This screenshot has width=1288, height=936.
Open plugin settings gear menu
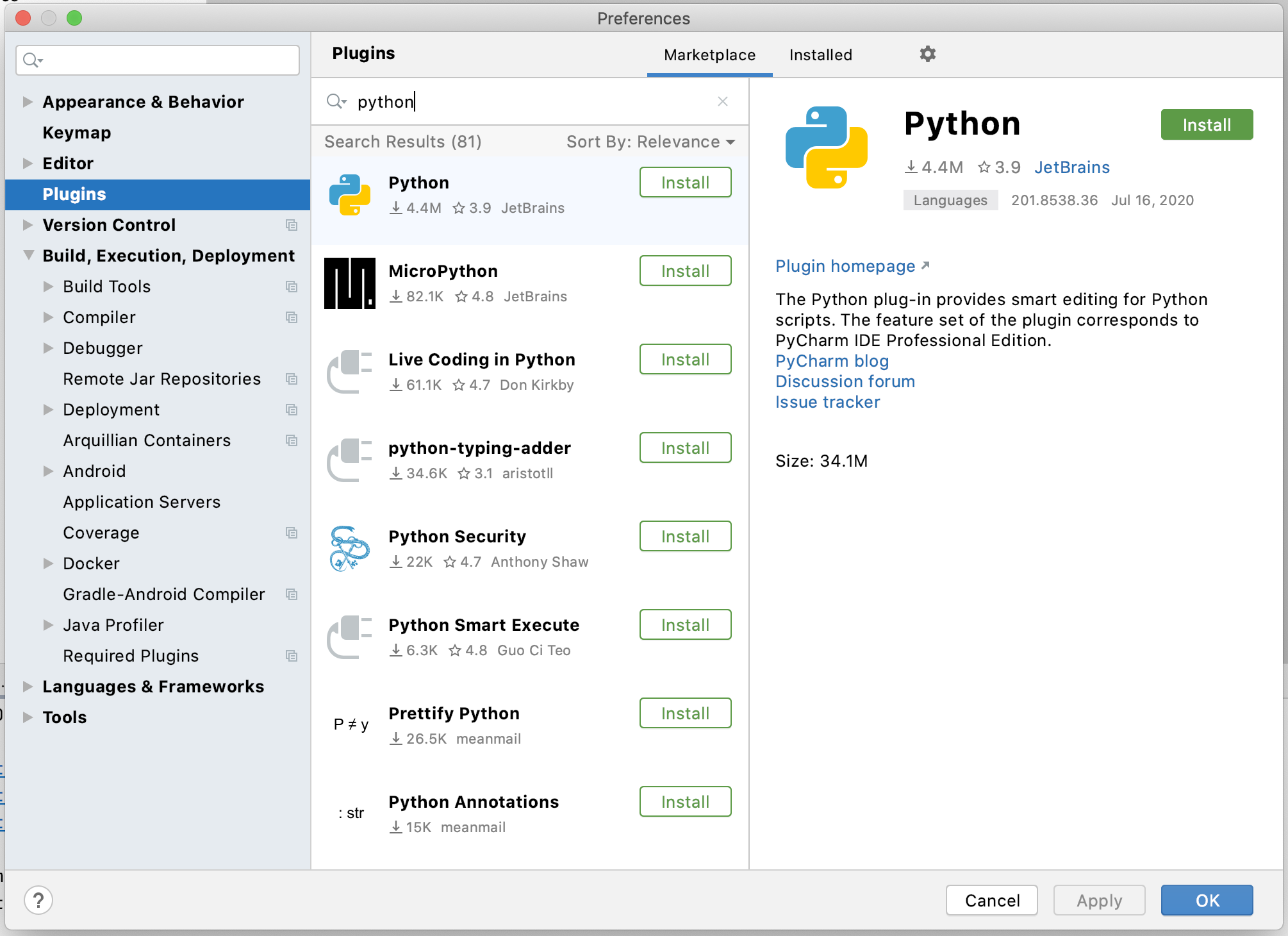(927, 54)
